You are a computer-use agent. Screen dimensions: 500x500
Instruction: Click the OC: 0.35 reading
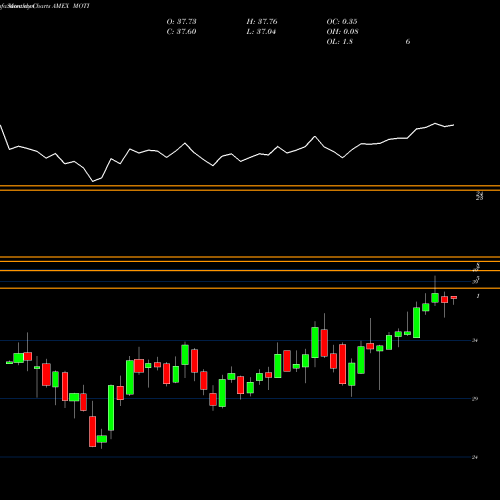tap(342, 22)
